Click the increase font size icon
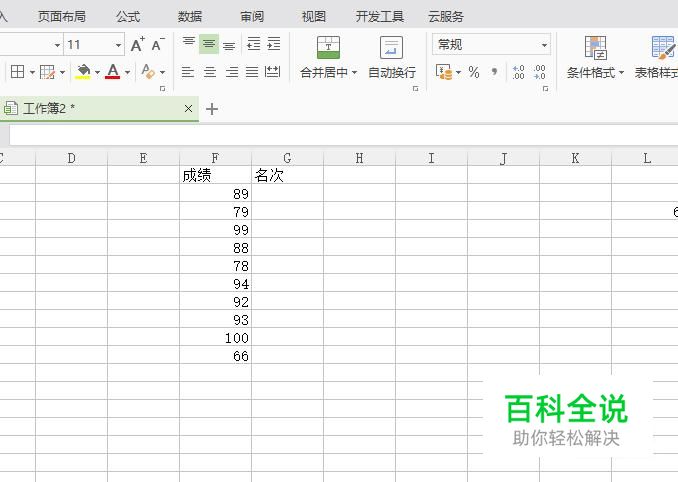 [x=138, y=45]
